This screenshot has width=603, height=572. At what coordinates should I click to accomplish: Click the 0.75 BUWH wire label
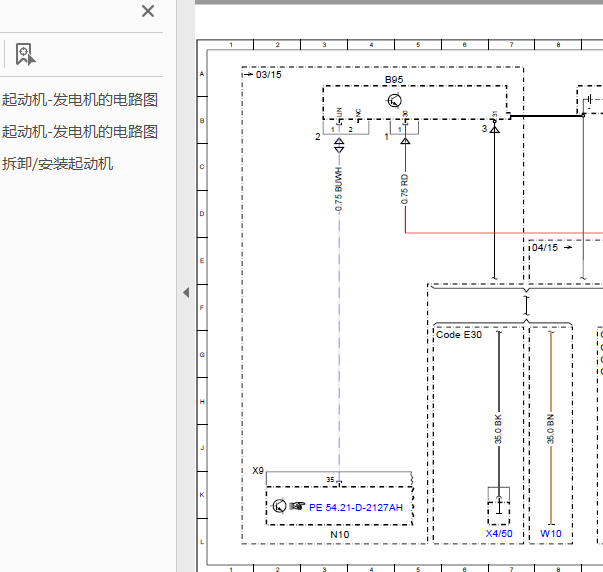338,189
